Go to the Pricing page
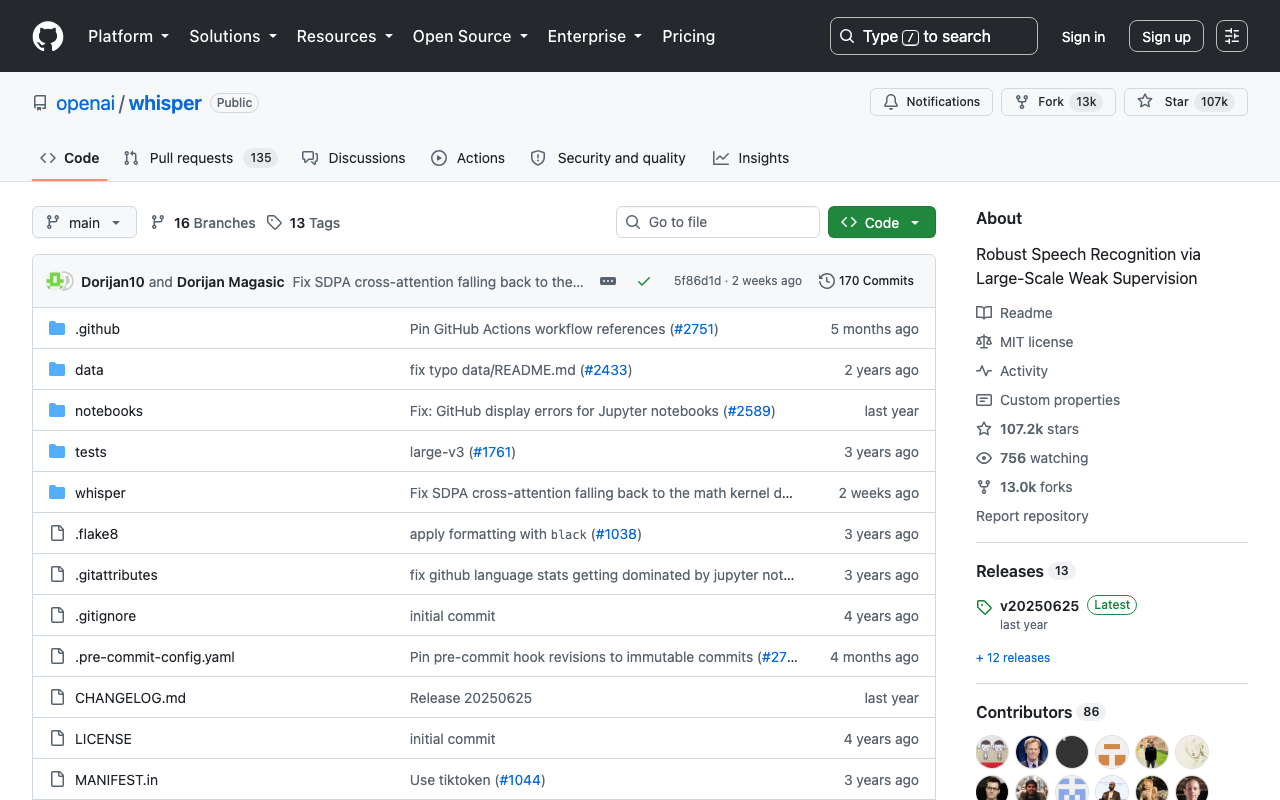 click(x=688, y=36)
